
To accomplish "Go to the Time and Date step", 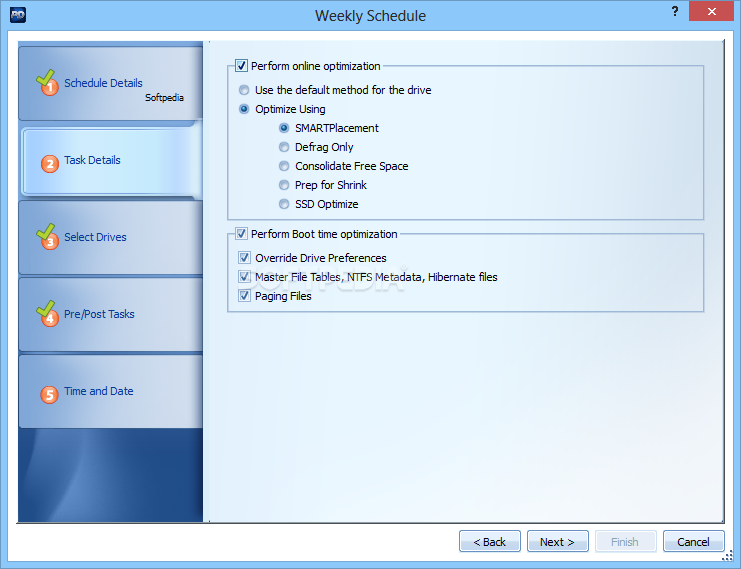I will coord(111,391).
